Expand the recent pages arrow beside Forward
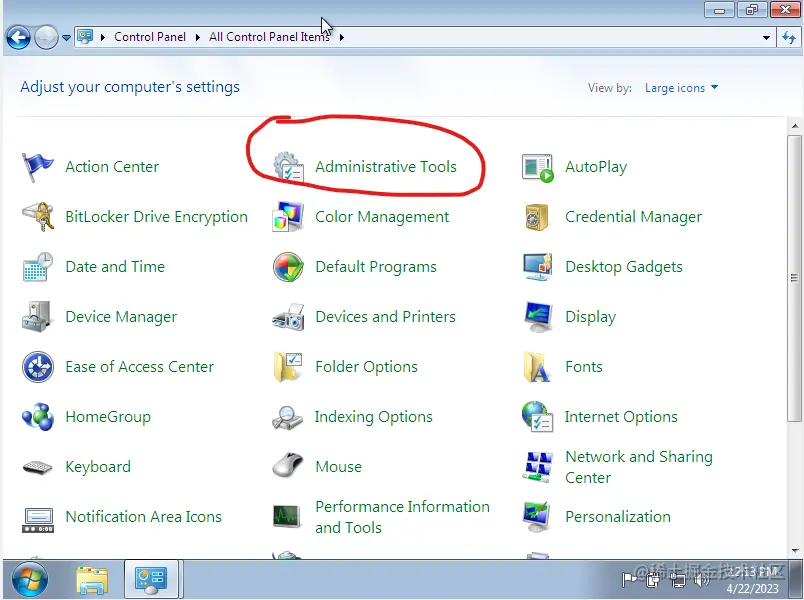This screenshot has width=804, height=600. [66, 37]
